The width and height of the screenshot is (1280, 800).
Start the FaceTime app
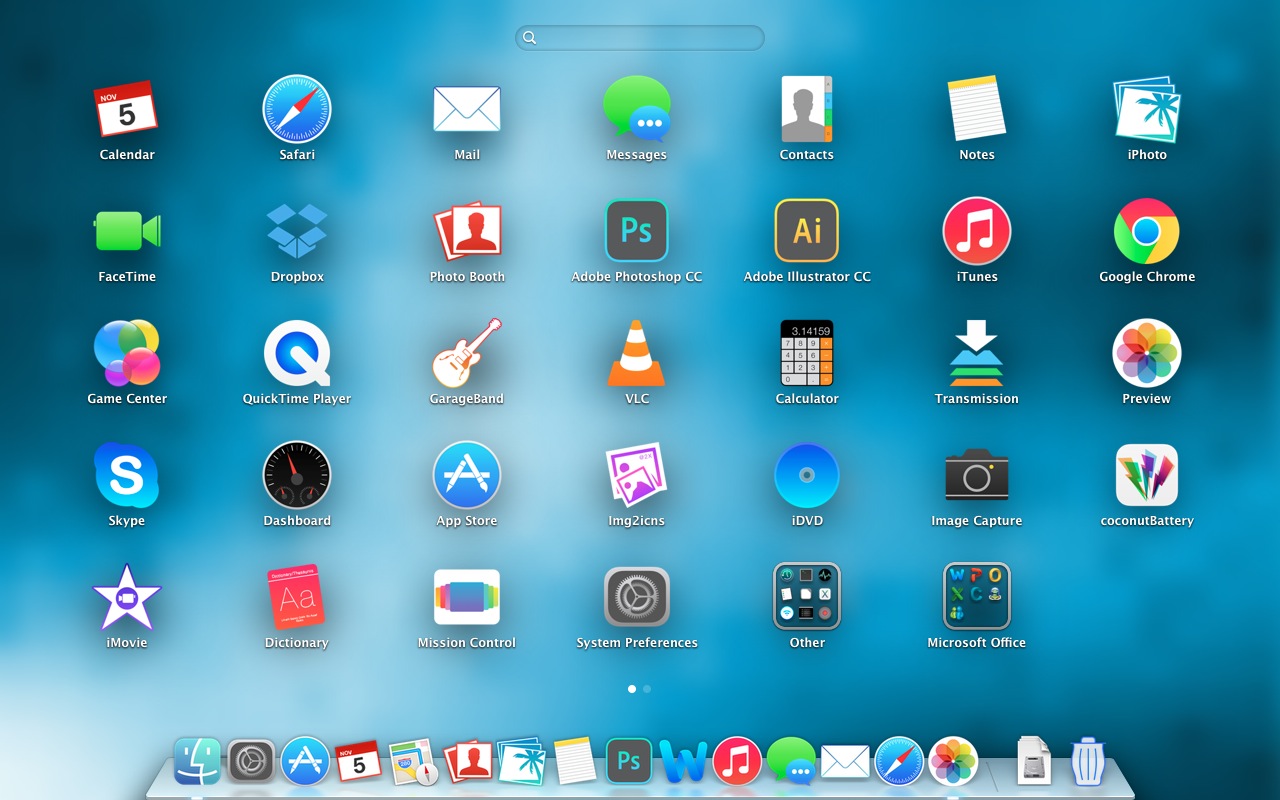pyautogui.click(x=127, y=232)
